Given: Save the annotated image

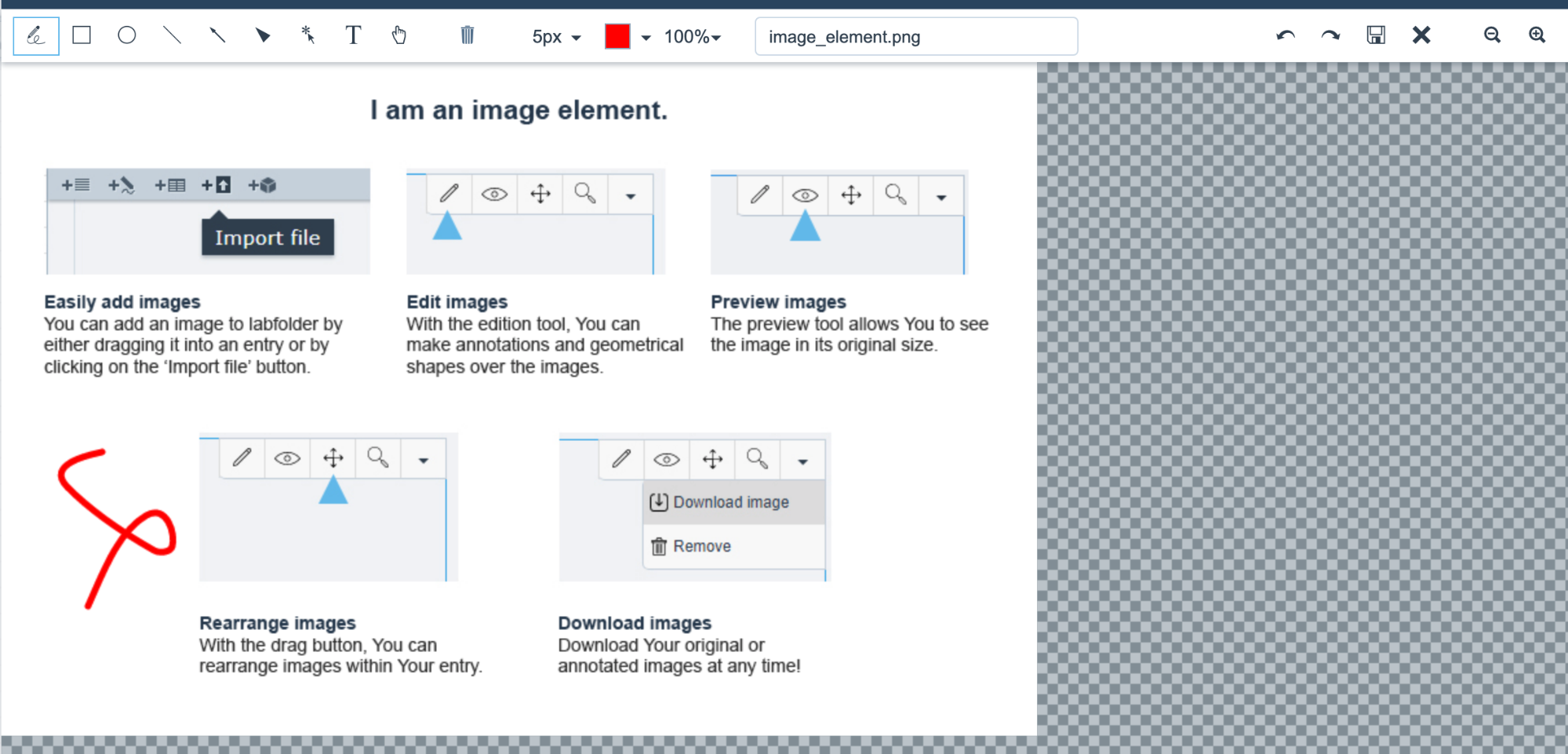Looking at the screenshot, I should [1376, 35].
